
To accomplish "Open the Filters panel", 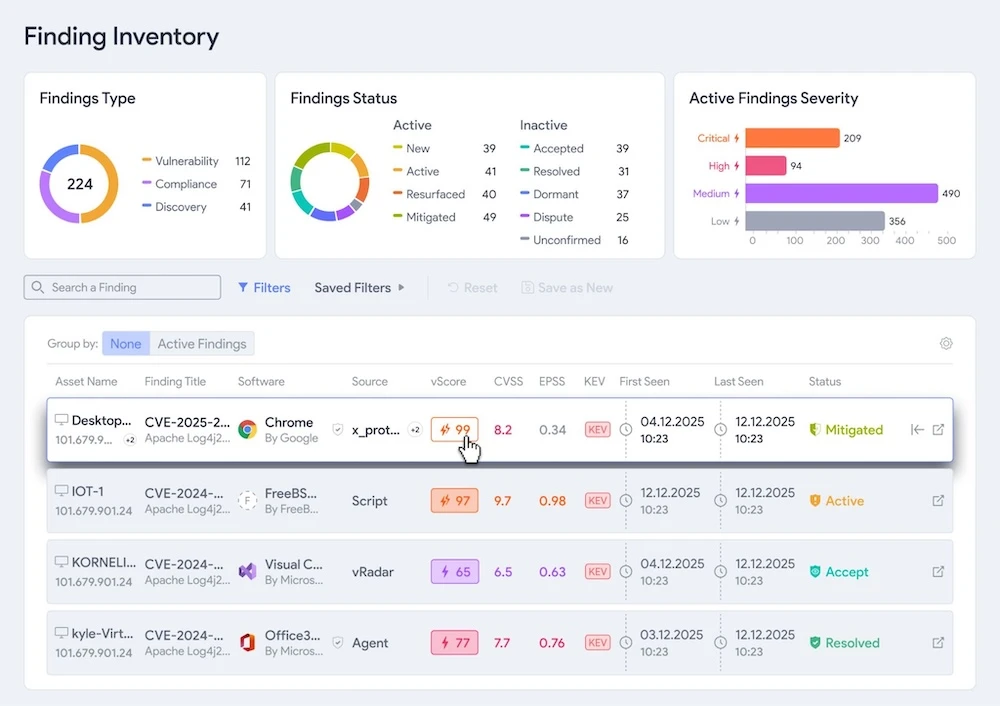I will pos(264,288).
